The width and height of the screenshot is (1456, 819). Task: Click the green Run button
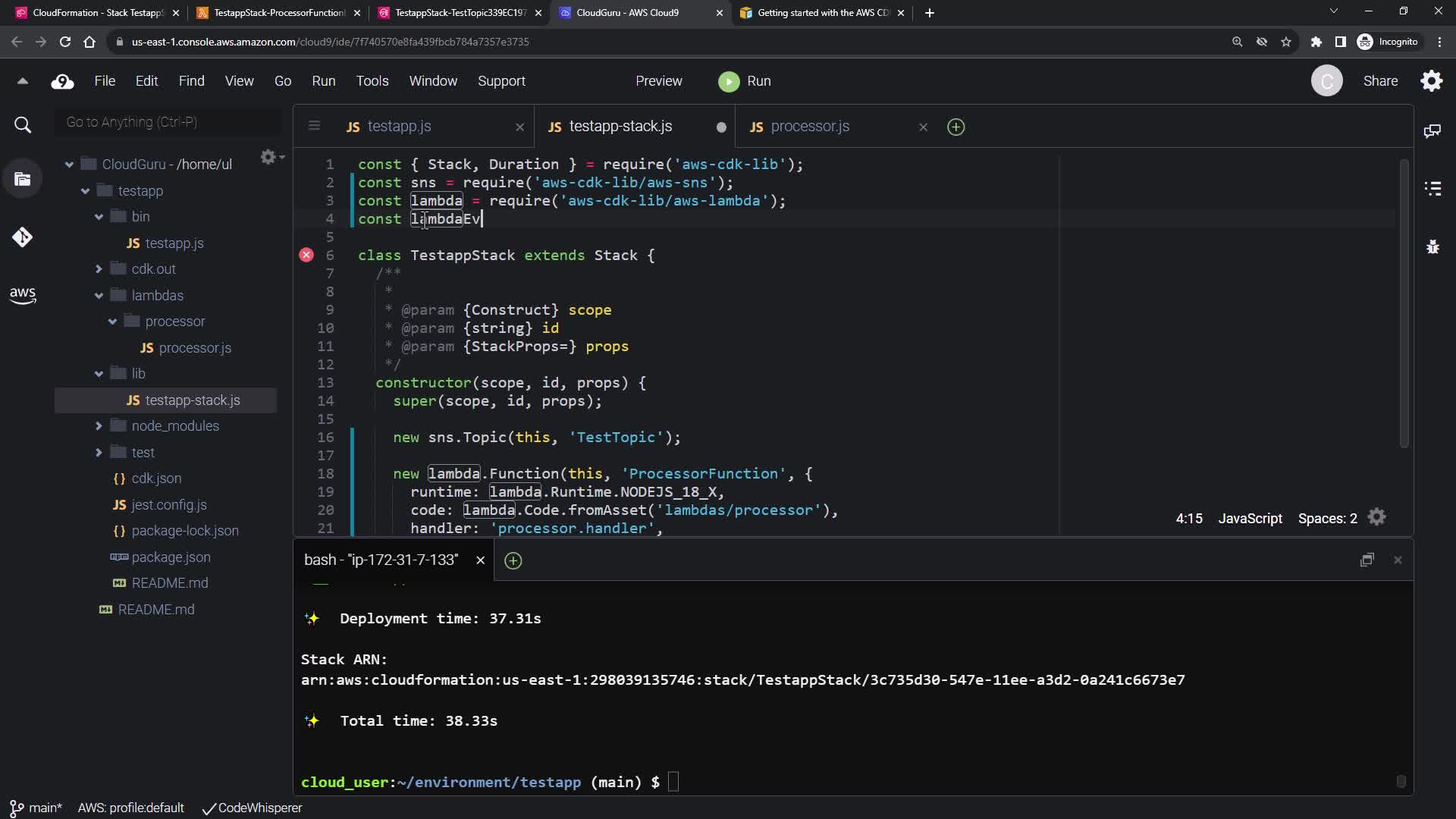pyautogui.click(x=745, y=81)
